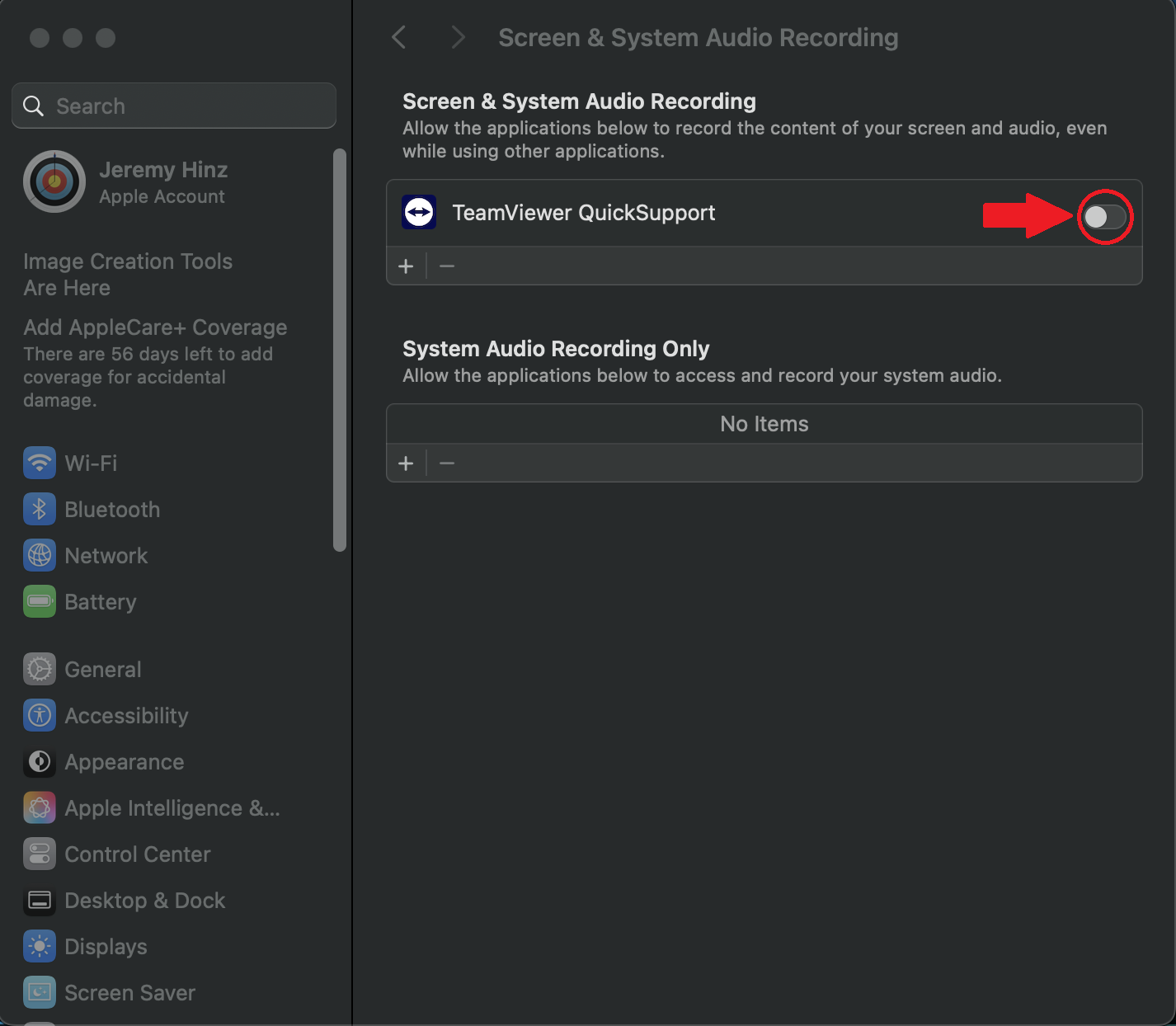Open Appearance settings

[x=124, y=762]
